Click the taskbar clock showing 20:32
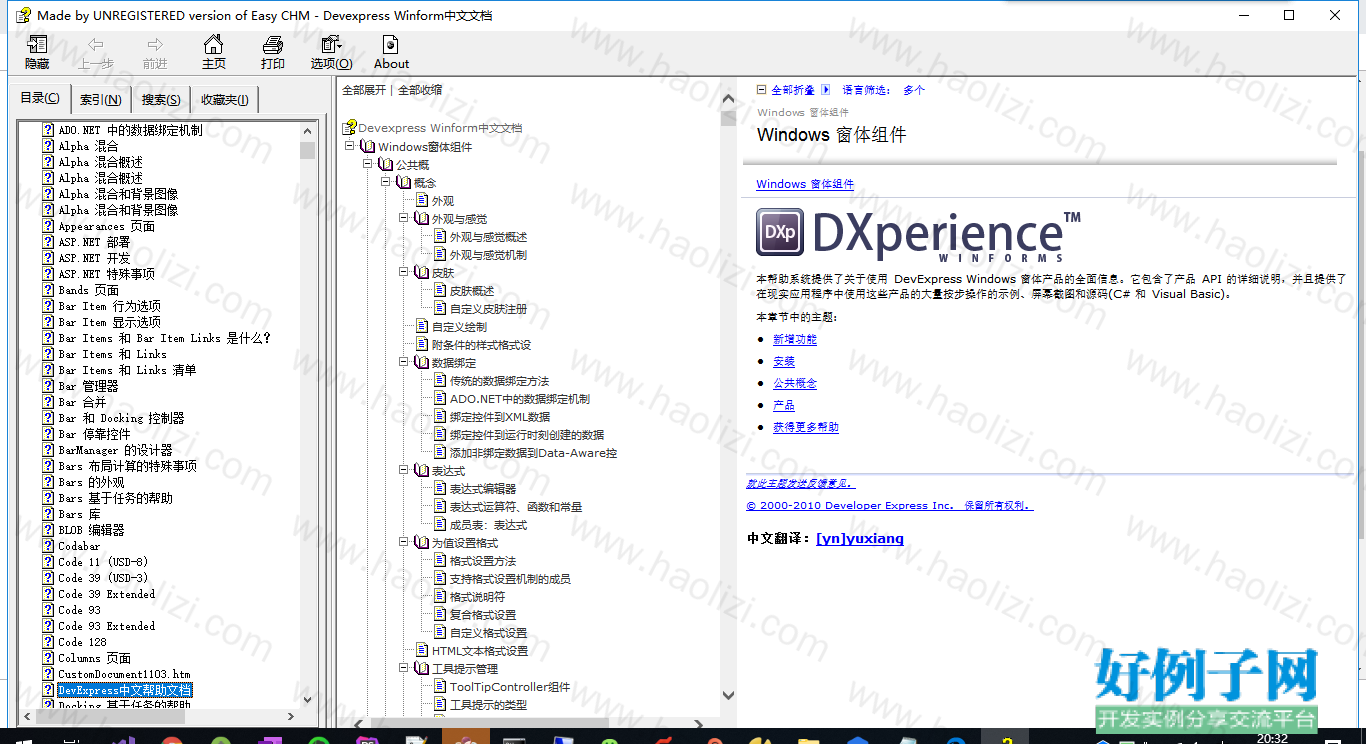 [x=1272, y=738]
